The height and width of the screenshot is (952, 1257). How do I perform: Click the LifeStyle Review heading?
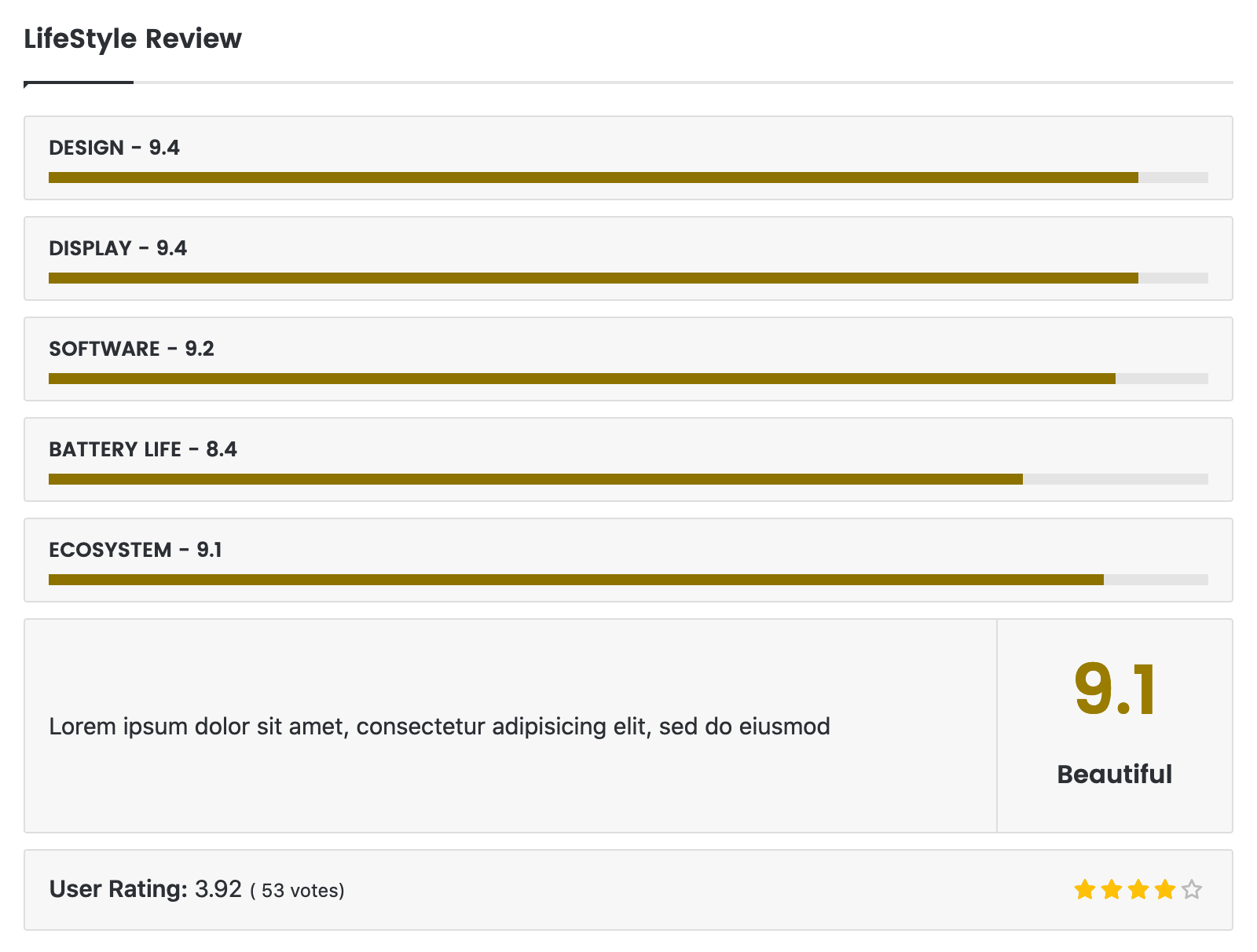(x=133, y=38)
